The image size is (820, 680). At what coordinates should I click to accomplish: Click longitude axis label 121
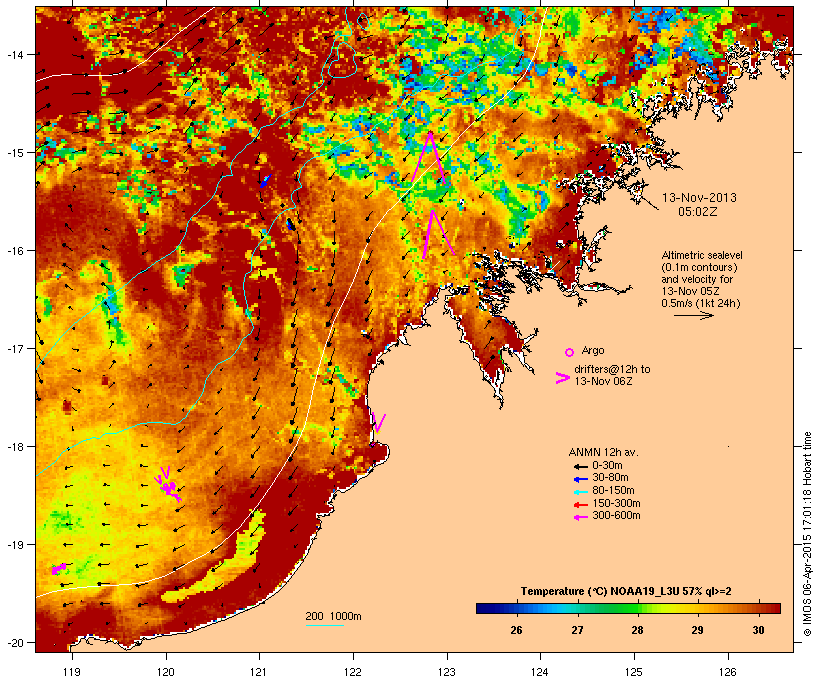(x=259, y=672)
